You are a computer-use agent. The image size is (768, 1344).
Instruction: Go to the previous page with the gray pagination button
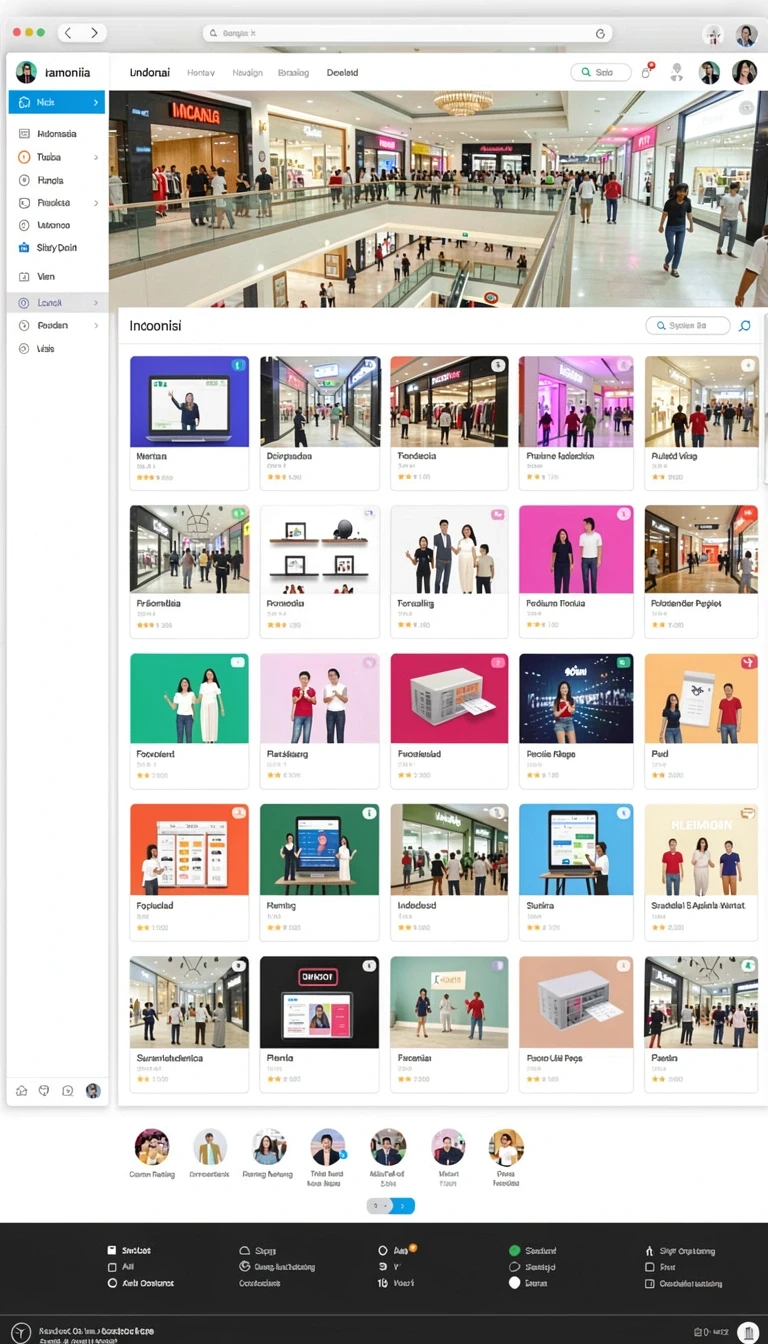click(x=378, y=1206)
